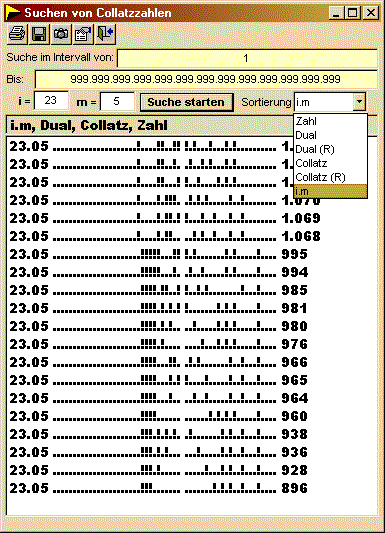The image size is (385, 533).
Task: Open the settings properties icon
Action: [x=83, y=34]
